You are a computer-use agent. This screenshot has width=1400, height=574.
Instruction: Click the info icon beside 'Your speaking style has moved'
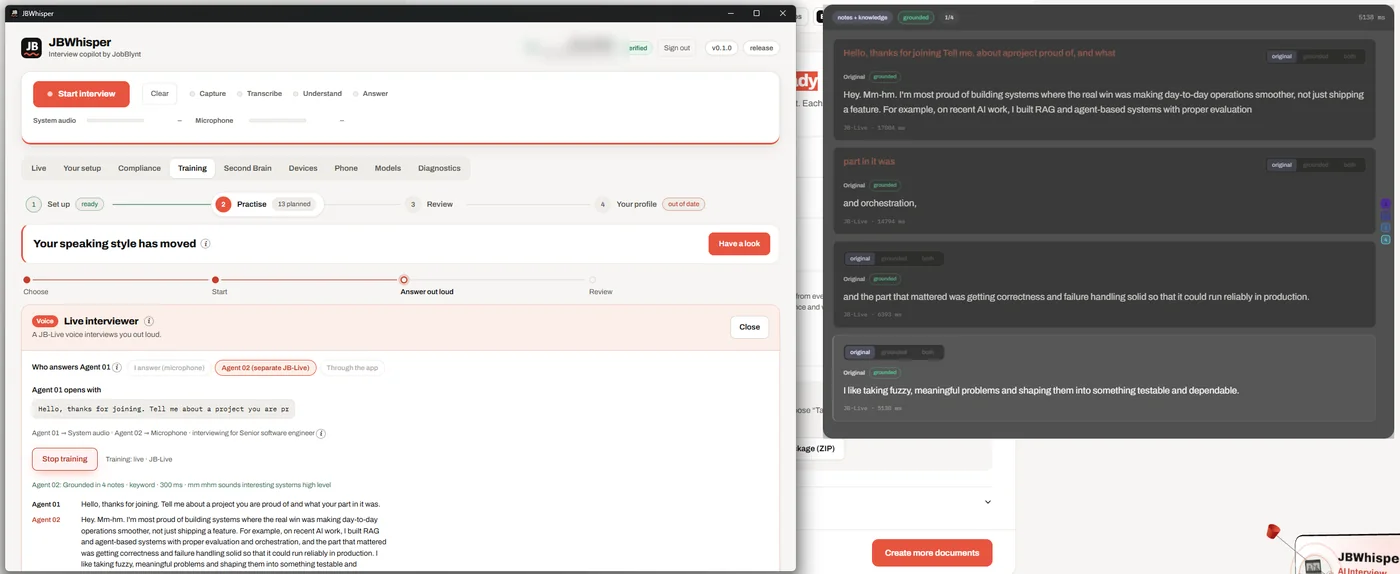(x=205, y=243)
